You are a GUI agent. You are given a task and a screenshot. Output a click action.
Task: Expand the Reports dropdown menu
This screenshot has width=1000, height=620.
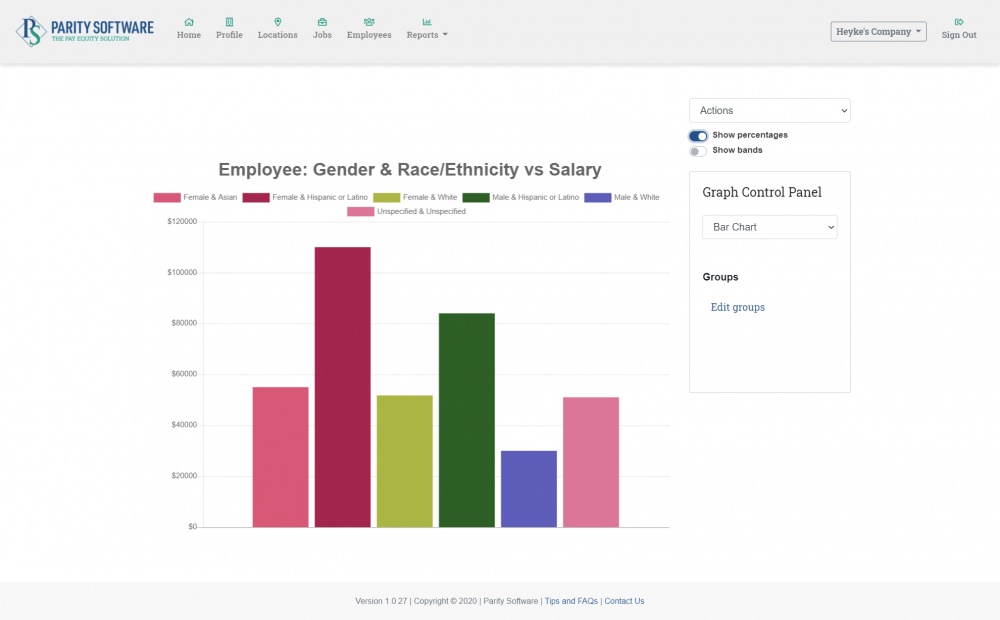(x=427, y=34)
